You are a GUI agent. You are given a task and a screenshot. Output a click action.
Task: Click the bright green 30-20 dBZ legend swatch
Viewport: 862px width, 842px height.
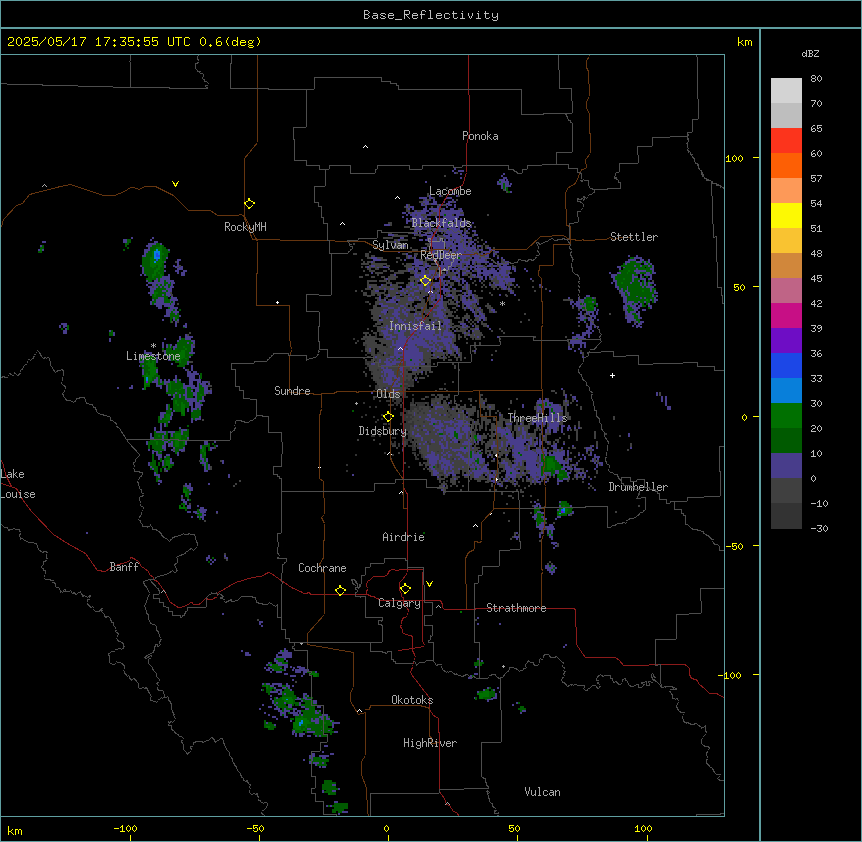[x=786, y=416]
